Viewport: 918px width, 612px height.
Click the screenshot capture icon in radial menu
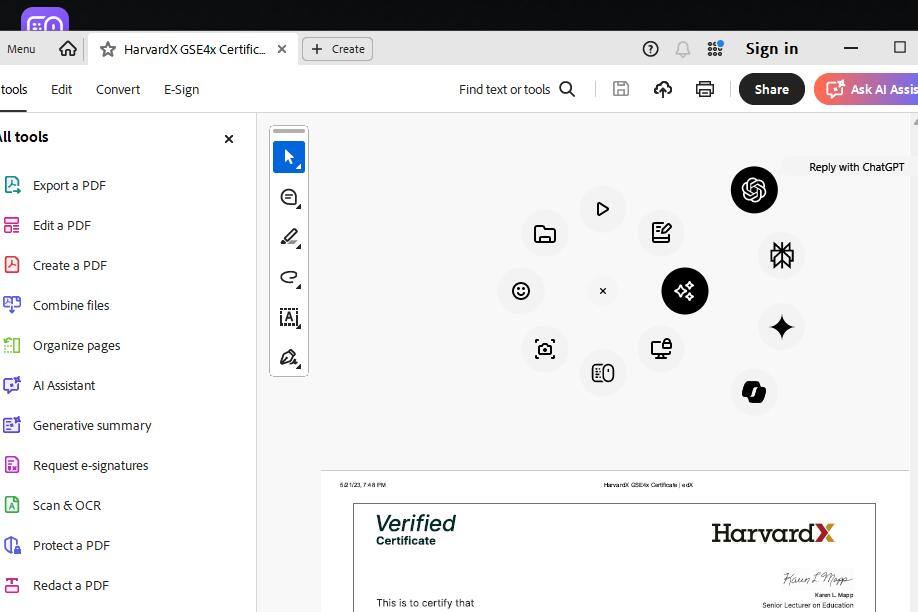pos(545,349)
